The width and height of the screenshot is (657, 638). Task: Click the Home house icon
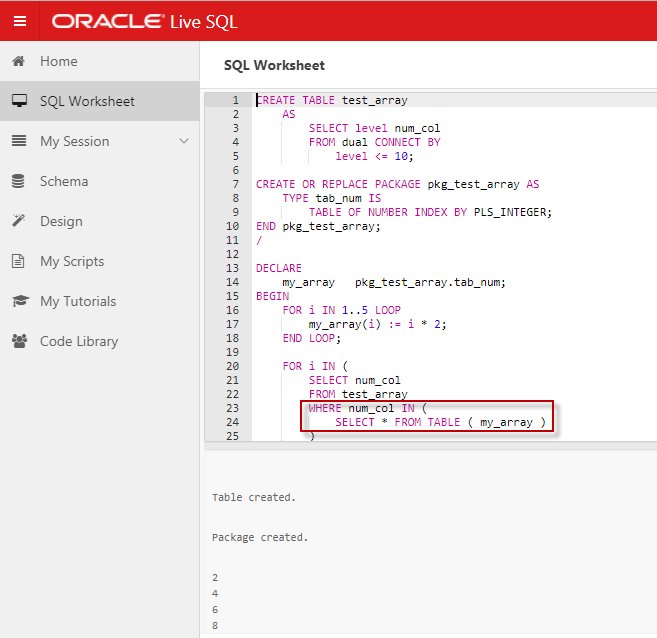click(18, 61)
